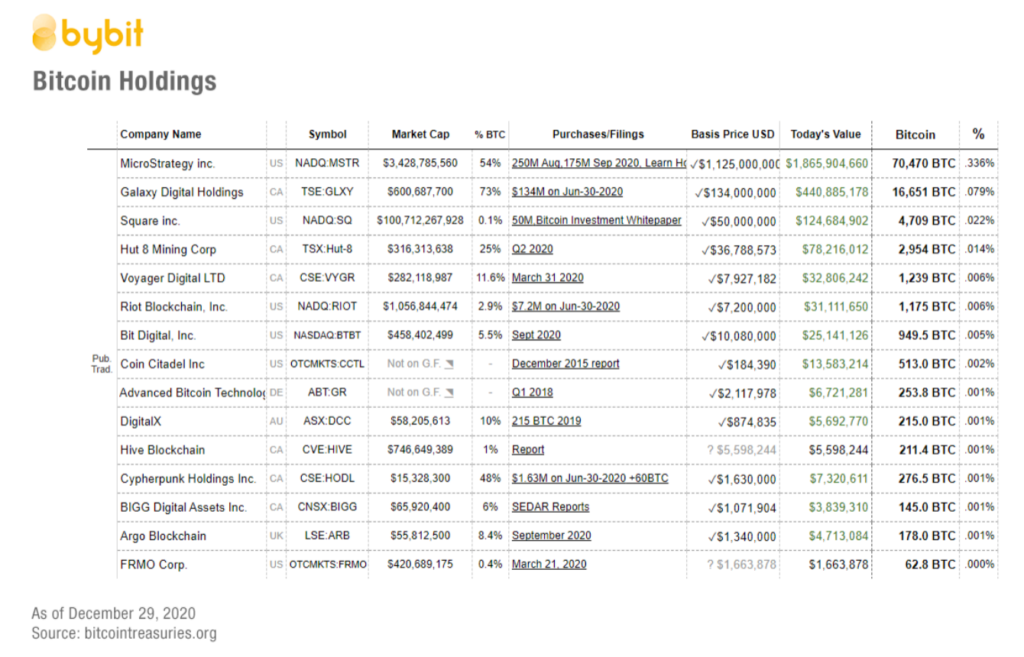Click the '$3,428,785,560' market cap value
Screen dimensions: 1024x657
(x=421, y=163)
